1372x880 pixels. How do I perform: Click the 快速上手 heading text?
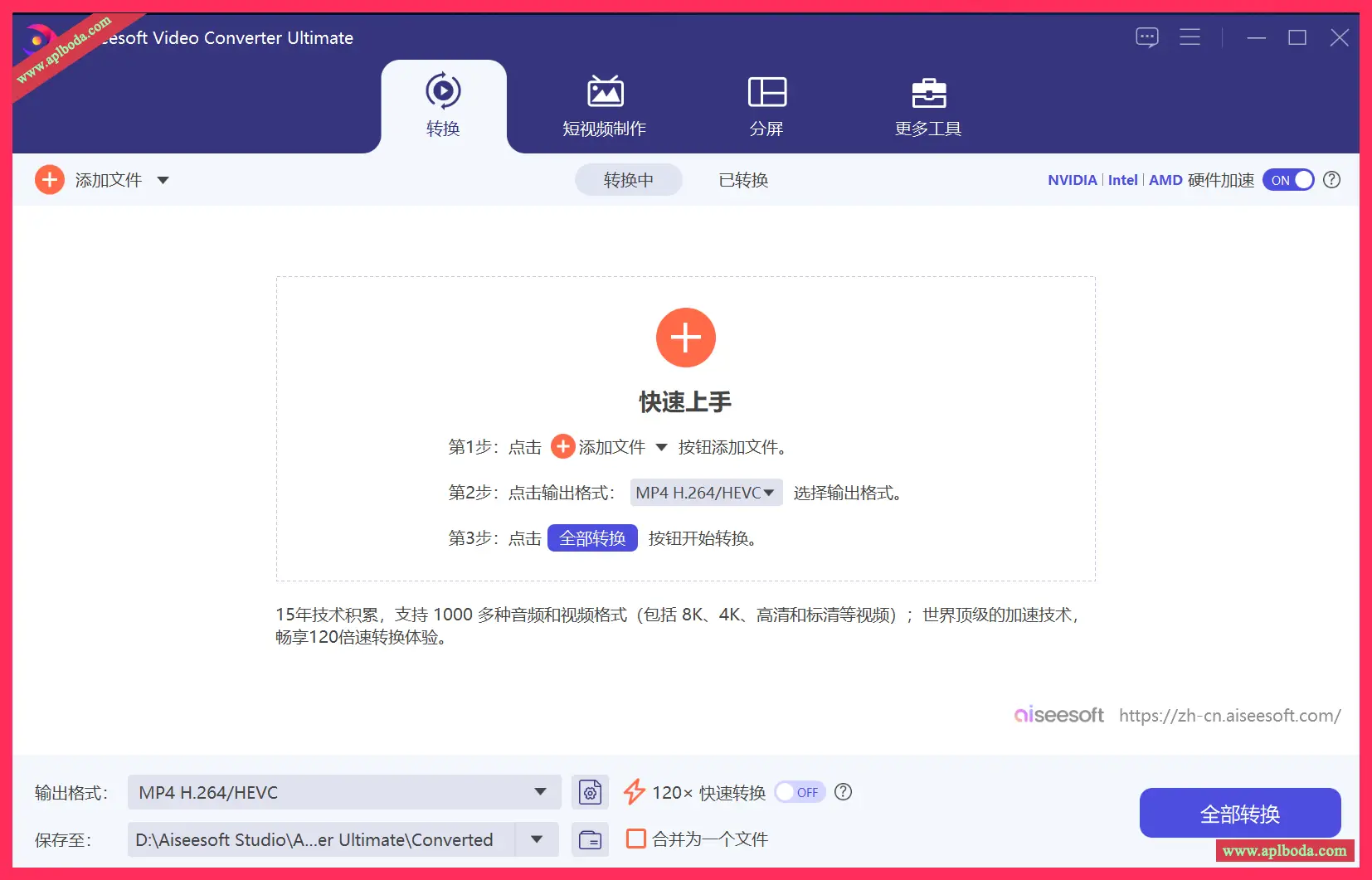[x=685, y=402]
